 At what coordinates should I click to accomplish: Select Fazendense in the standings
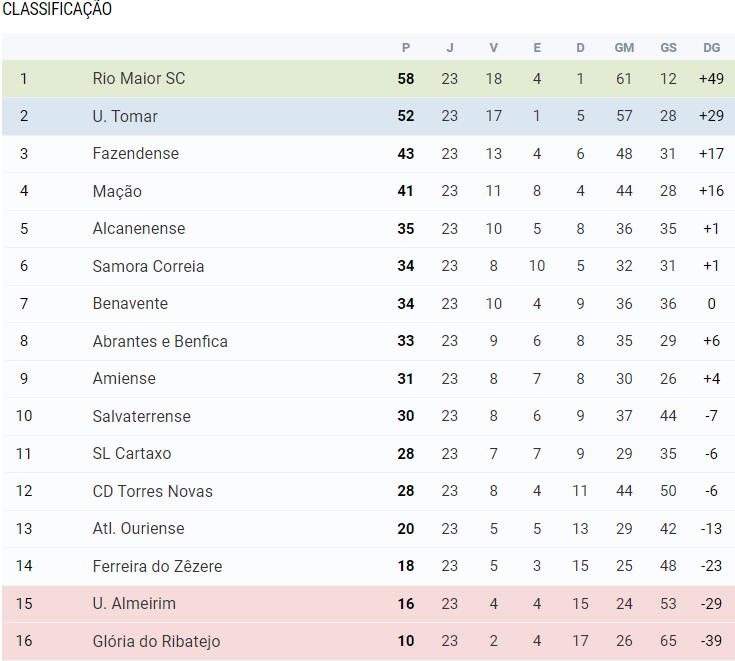[136, 154]
